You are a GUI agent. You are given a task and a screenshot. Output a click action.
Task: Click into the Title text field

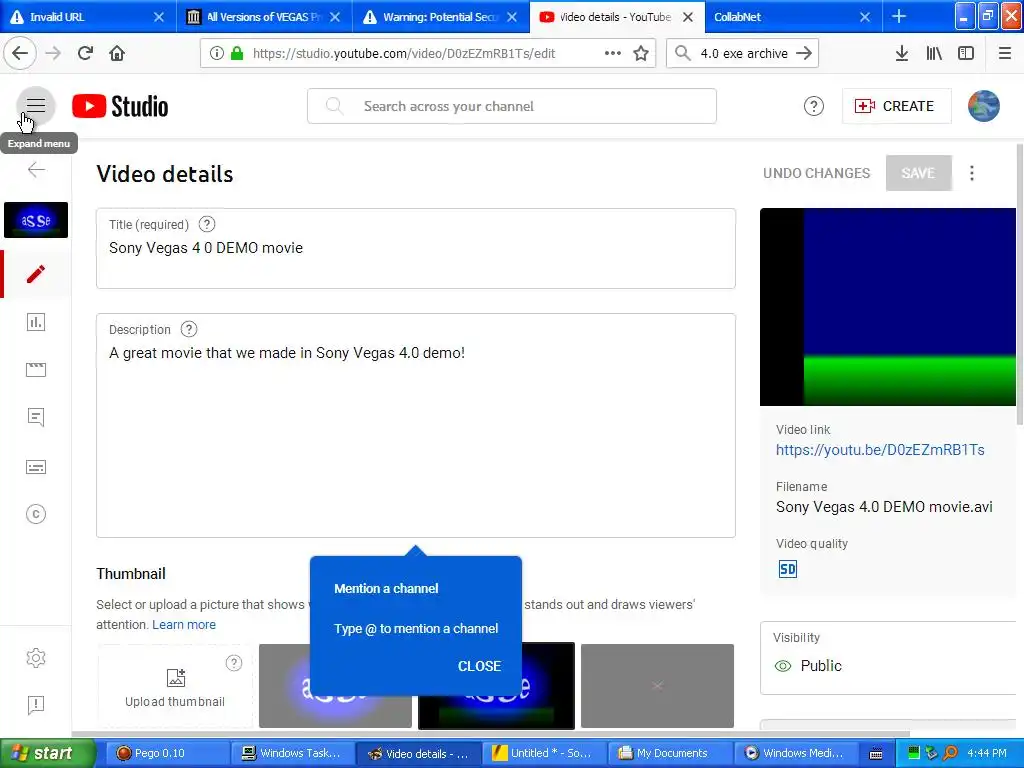point(415,248)
